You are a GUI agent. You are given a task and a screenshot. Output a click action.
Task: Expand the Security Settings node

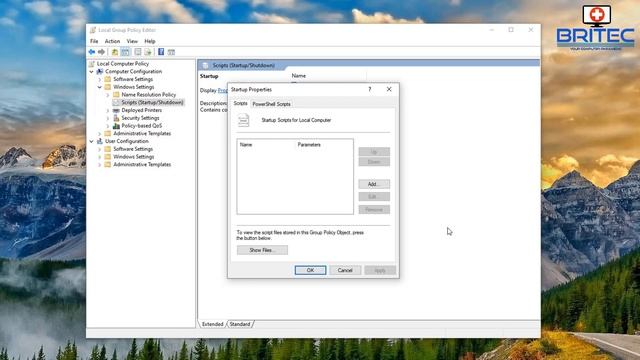coord(108,118)
